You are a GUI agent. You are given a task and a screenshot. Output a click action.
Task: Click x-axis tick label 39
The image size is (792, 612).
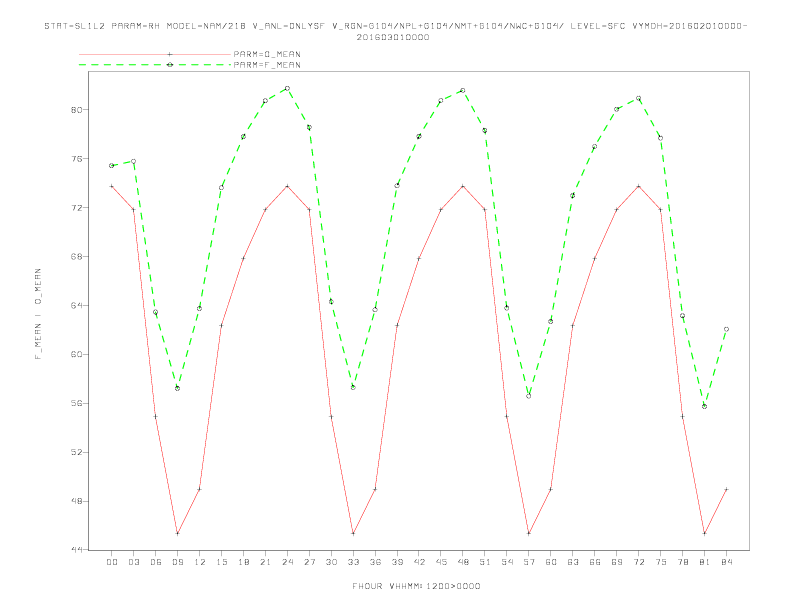pos(397,562)
